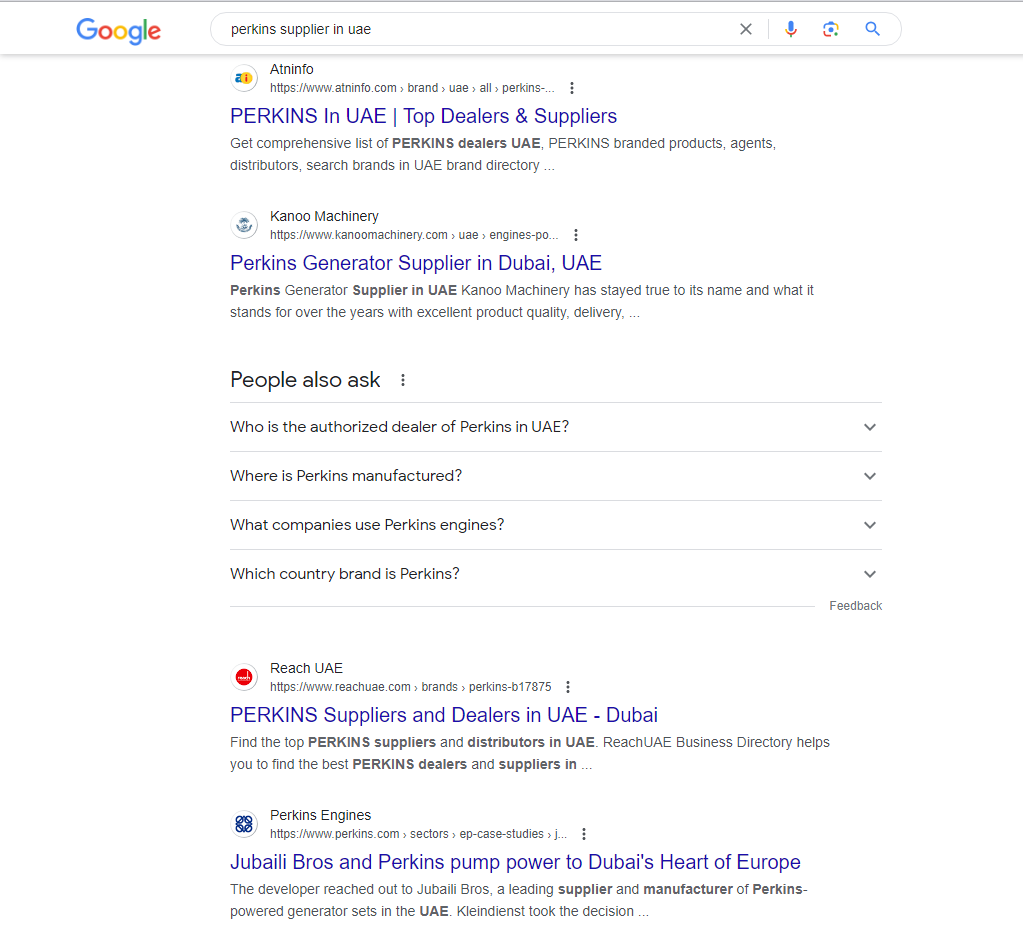Image resolution: width=1023 pixels, height=938 pixels.
Task: Open 'Perkins Generator Supplier in Dubai, UAE' link
Action: coord(416,263)
